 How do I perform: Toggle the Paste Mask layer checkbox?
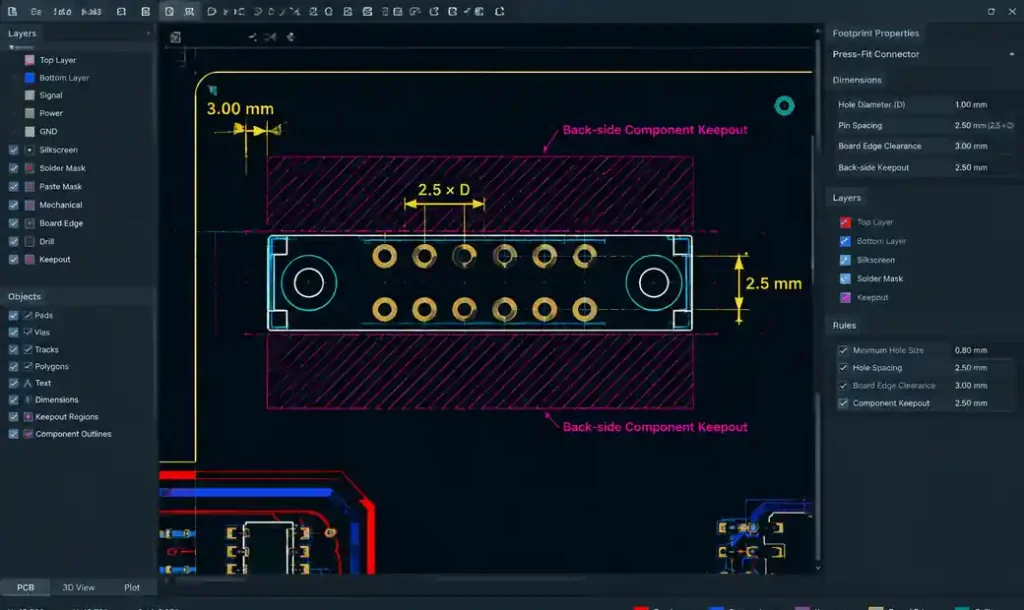(x=14, y=186)
